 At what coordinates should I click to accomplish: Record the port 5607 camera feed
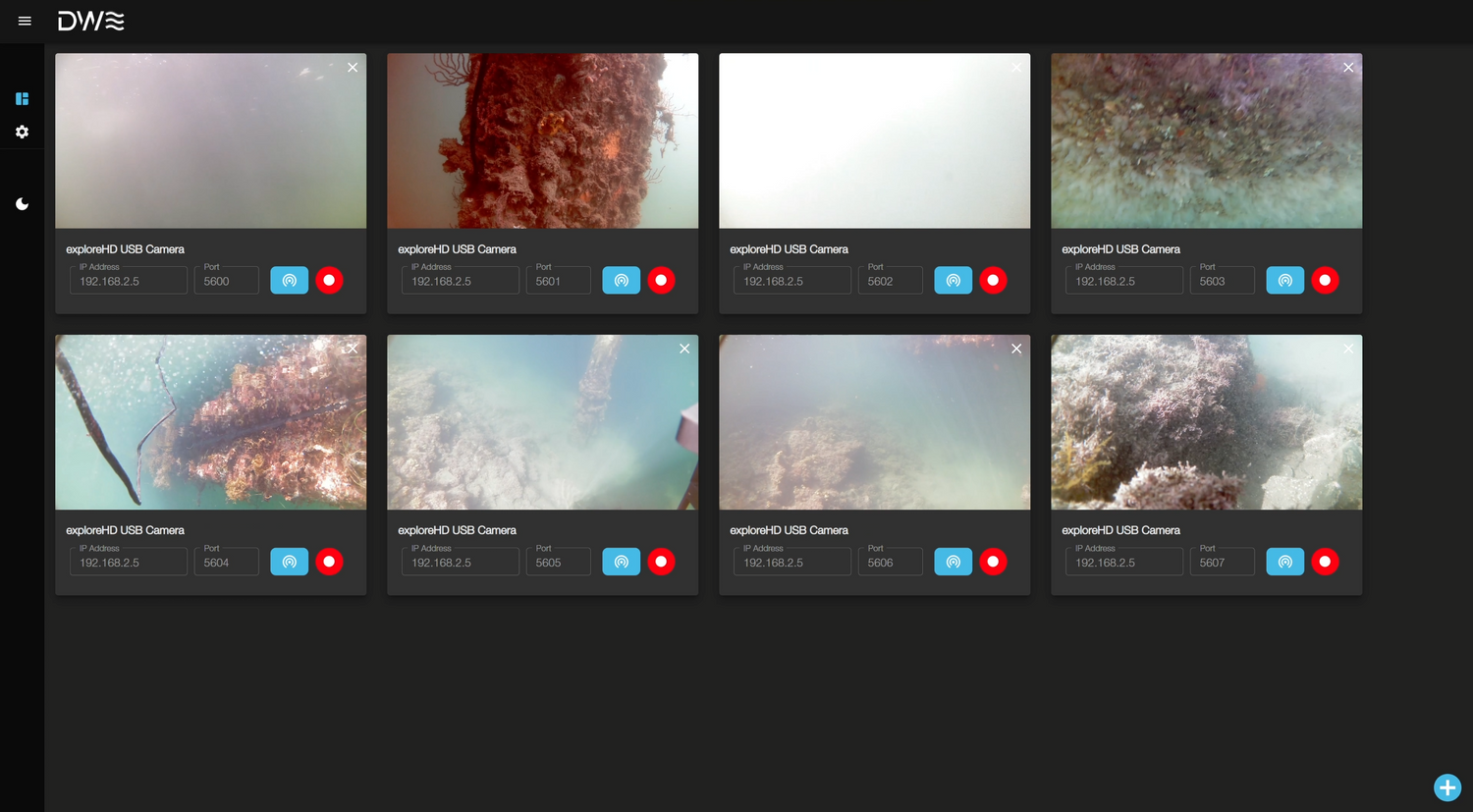[x=1325, y=562]
